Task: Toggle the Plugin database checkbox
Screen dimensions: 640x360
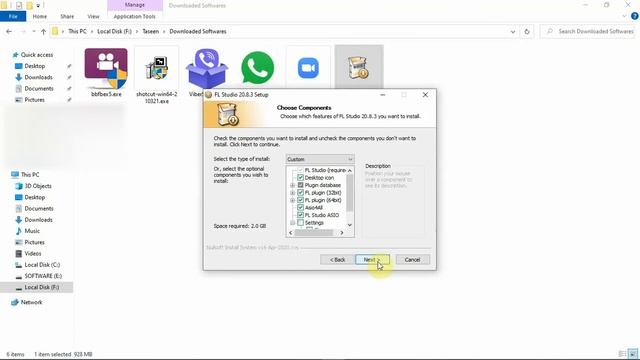Action: point(300,185)
